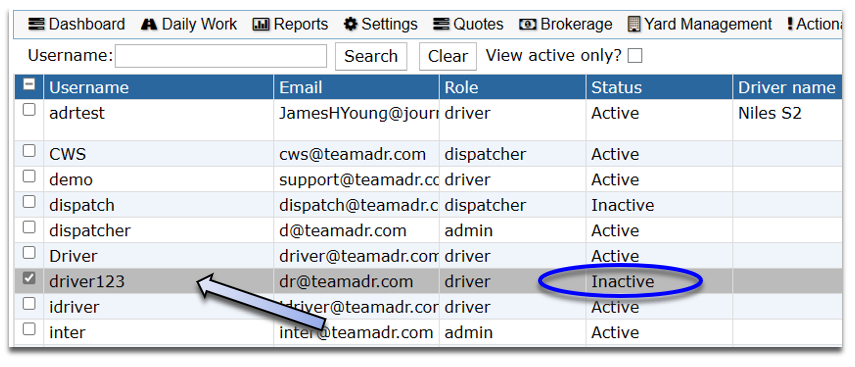Image resolution: width=855 pixels, height=367 pixels.
Task: Click the Quotes menu icon
Action: pos(442,25)
